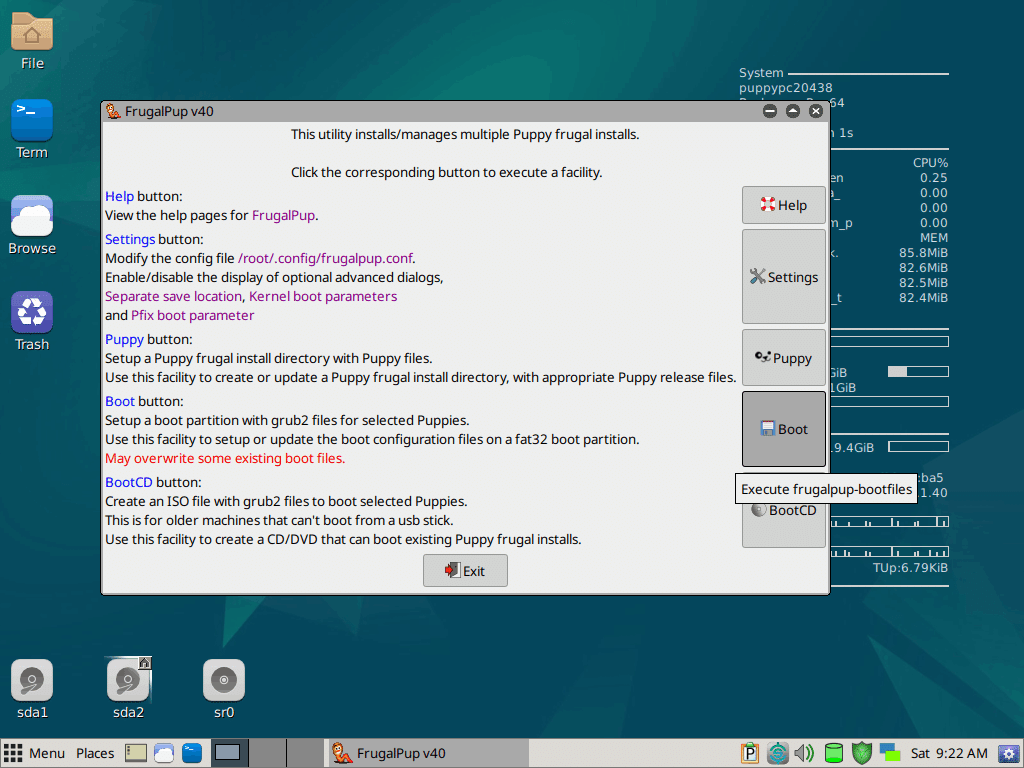This screenshot has height=768, width=1024.
Task: Click the 'Separate save location' text
Action: pyautogui.click(x=173, y=296)
